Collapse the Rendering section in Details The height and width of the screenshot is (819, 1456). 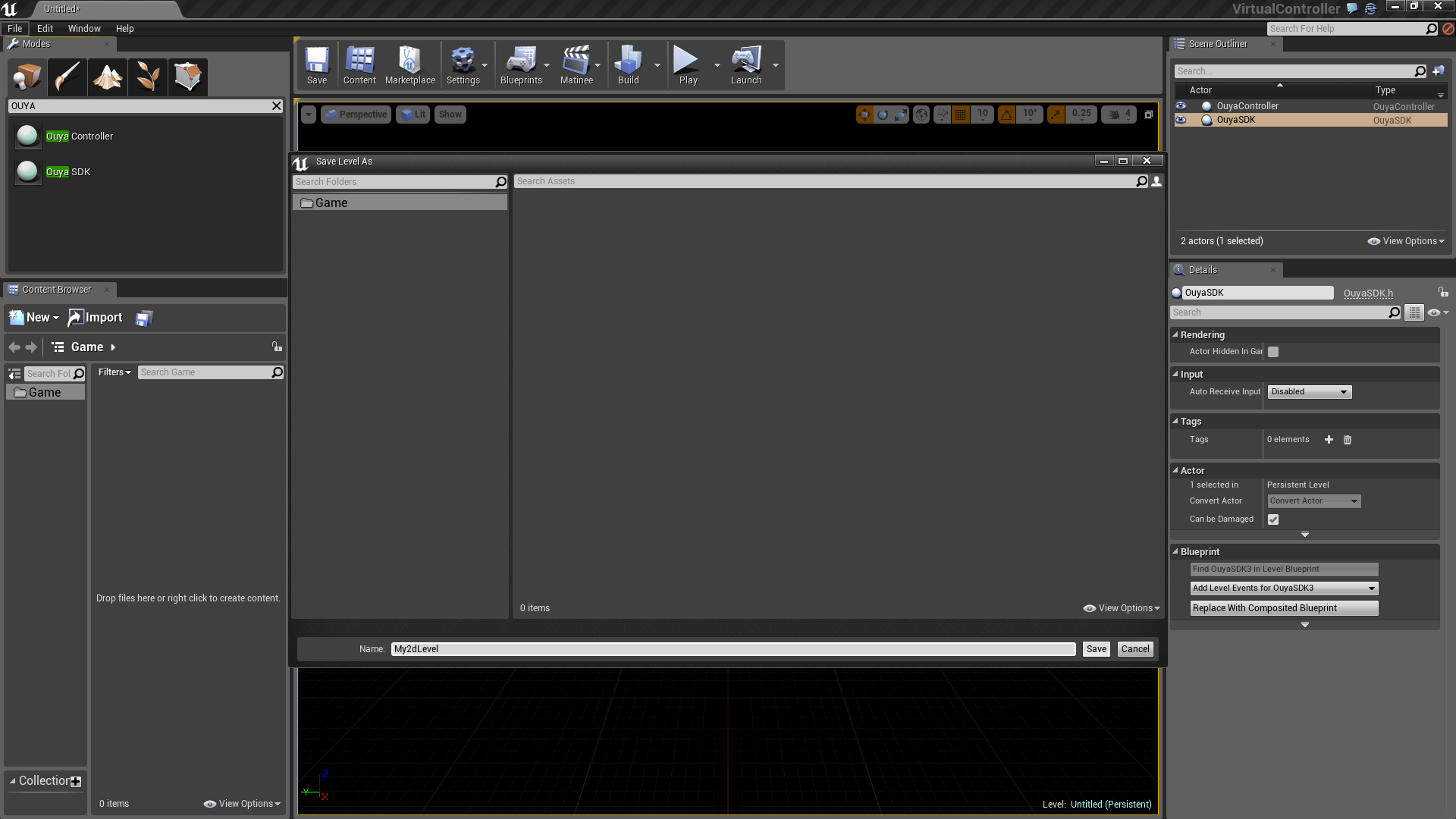pos(1175,334)
